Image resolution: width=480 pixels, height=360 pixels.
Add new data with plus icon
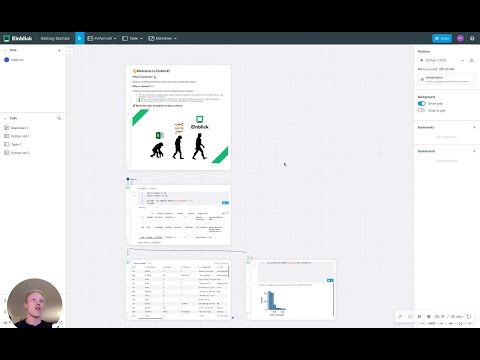coord(59,50)
